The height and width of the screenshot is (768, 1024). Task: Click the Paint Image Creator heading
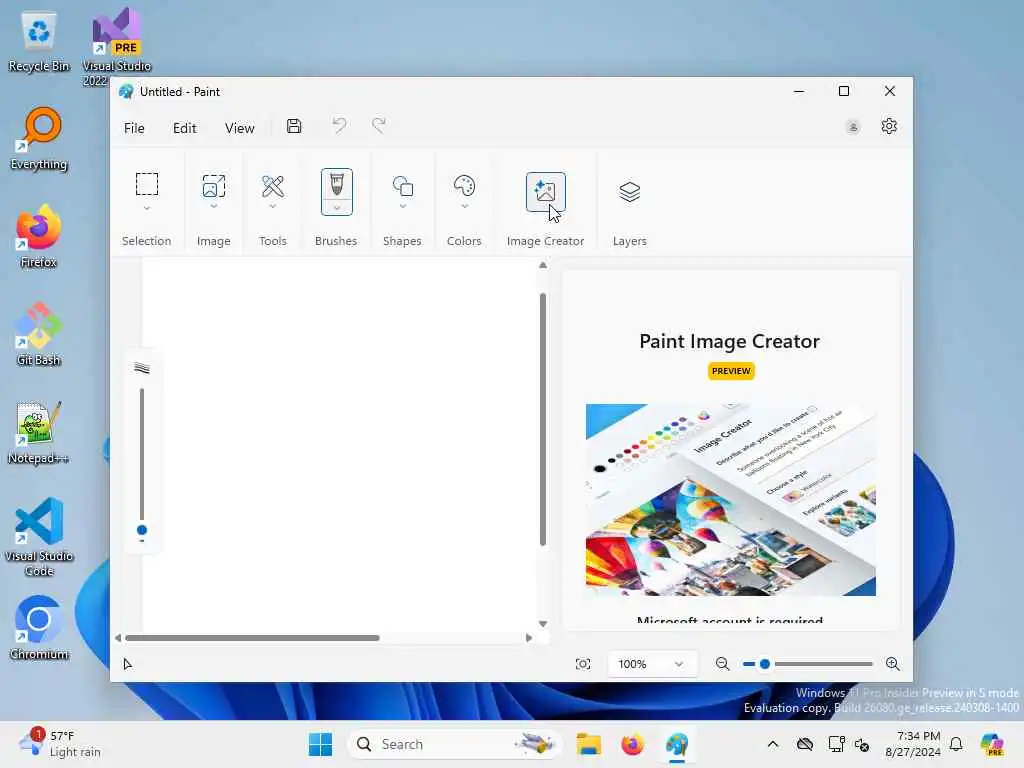[x=729, y=341]
